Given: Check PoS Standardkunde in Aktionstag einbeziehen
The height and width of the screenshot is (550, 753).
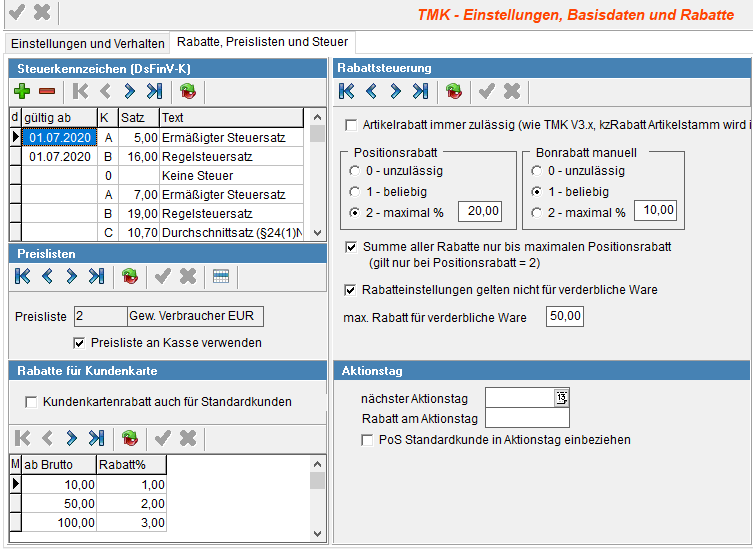Looking at the screenshot, I should (x=367, y=439).
